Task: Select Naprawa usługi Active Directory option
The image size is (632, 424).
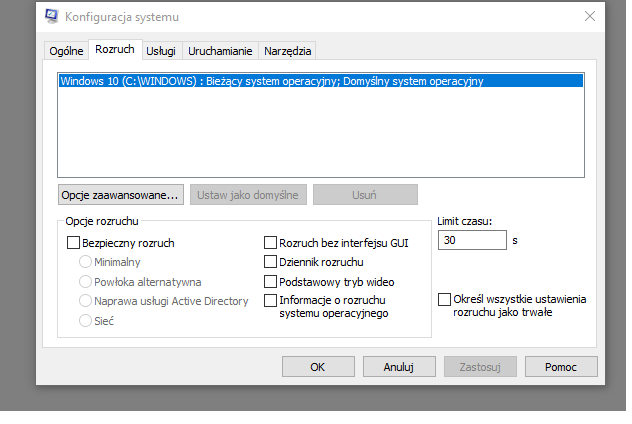Action: (85, 301)
